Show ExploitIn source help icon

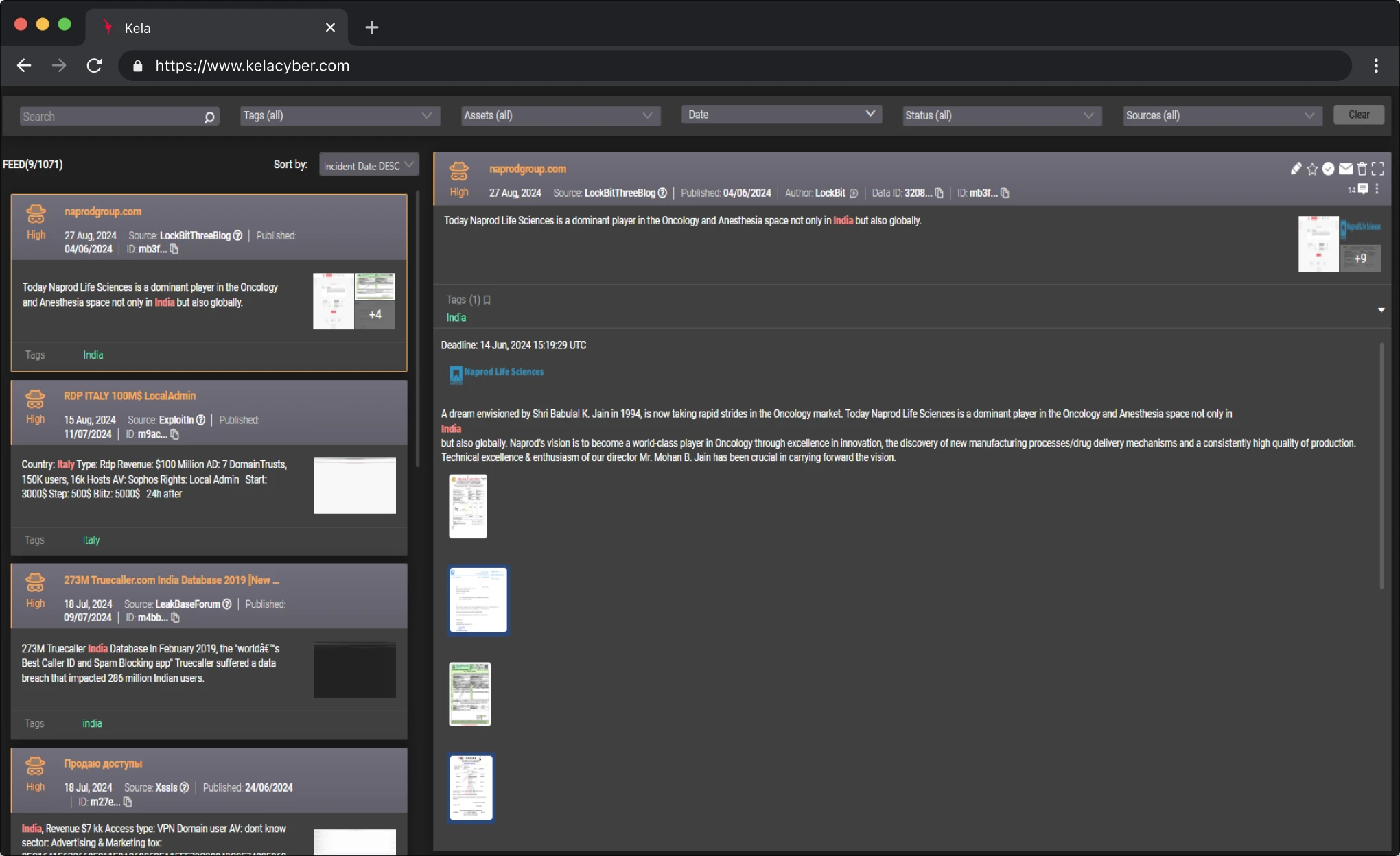(200, 420)
